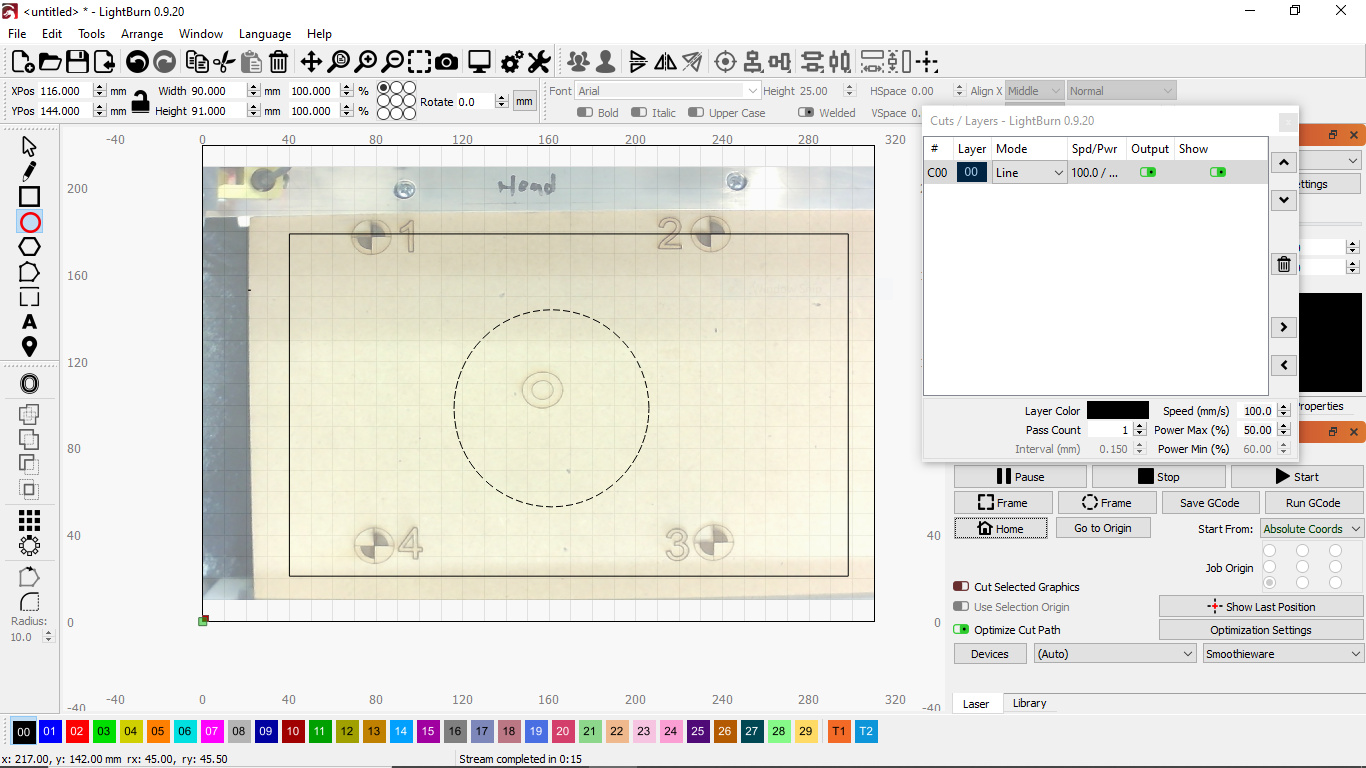The image size is (1366, 768).
Task: Click the Home button
Action: click(x=1001, y=529)
